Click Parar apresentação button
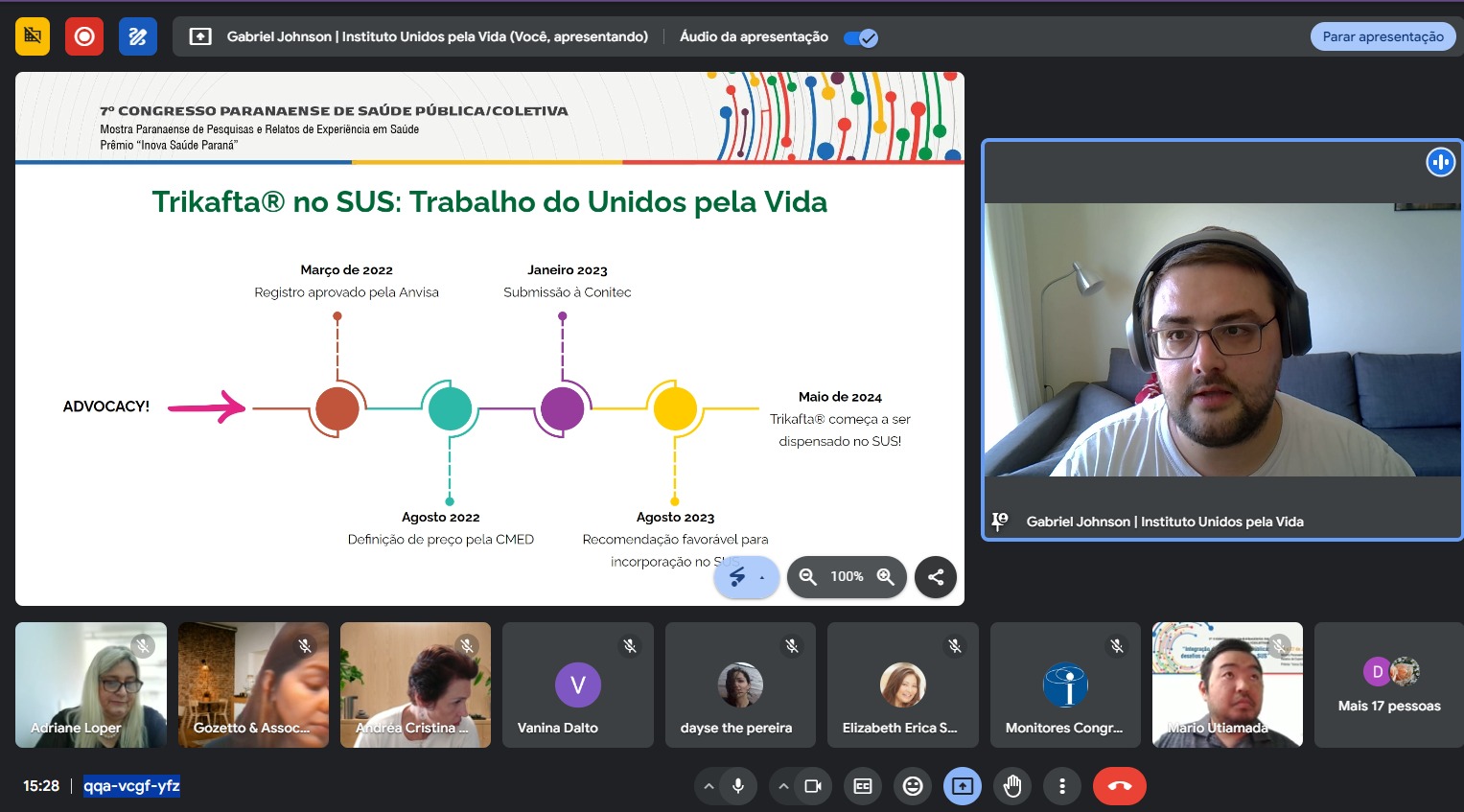 [1383, 36]
